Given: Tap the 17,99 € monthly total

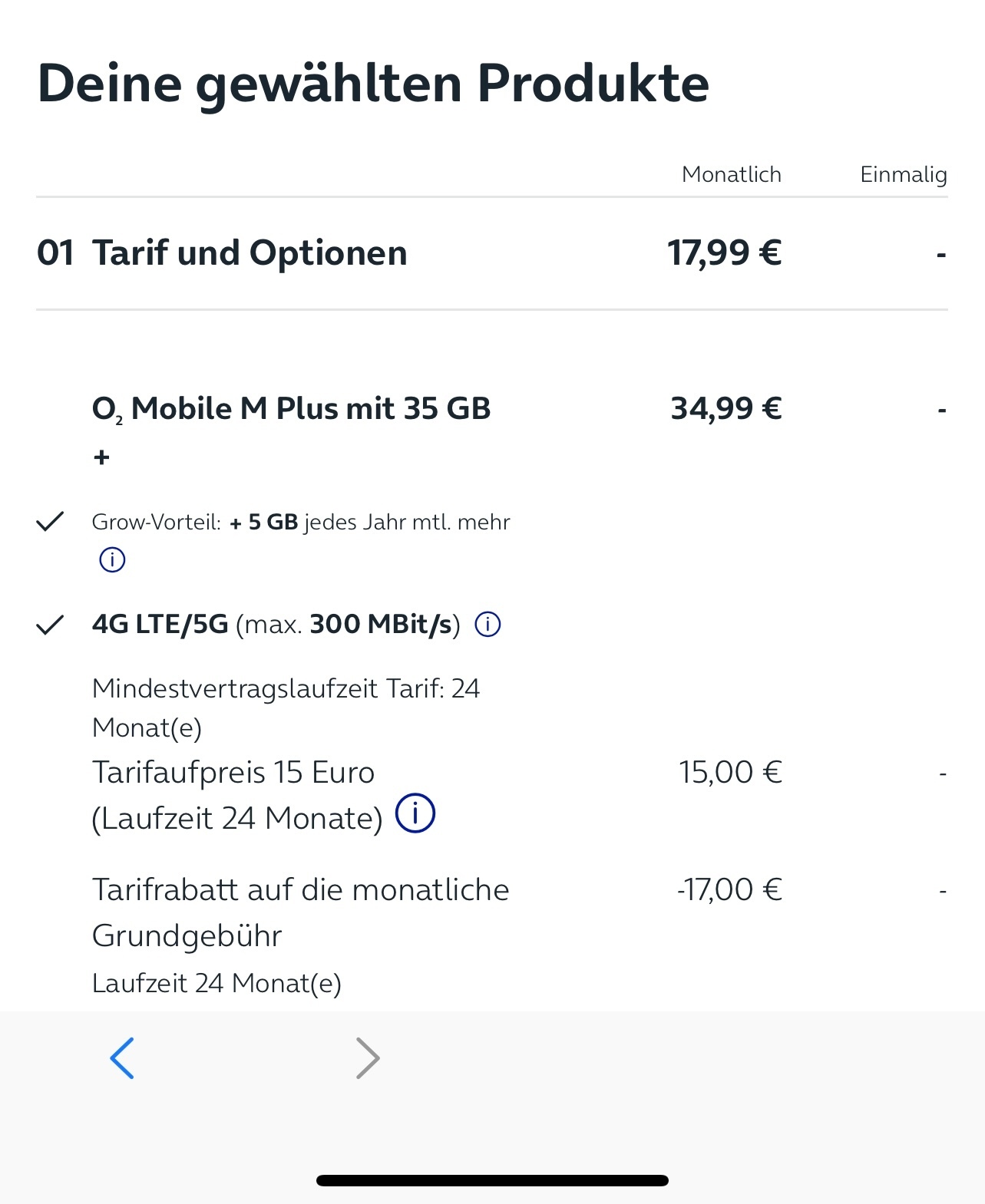Looking at the screenshot, I should 725,252.
